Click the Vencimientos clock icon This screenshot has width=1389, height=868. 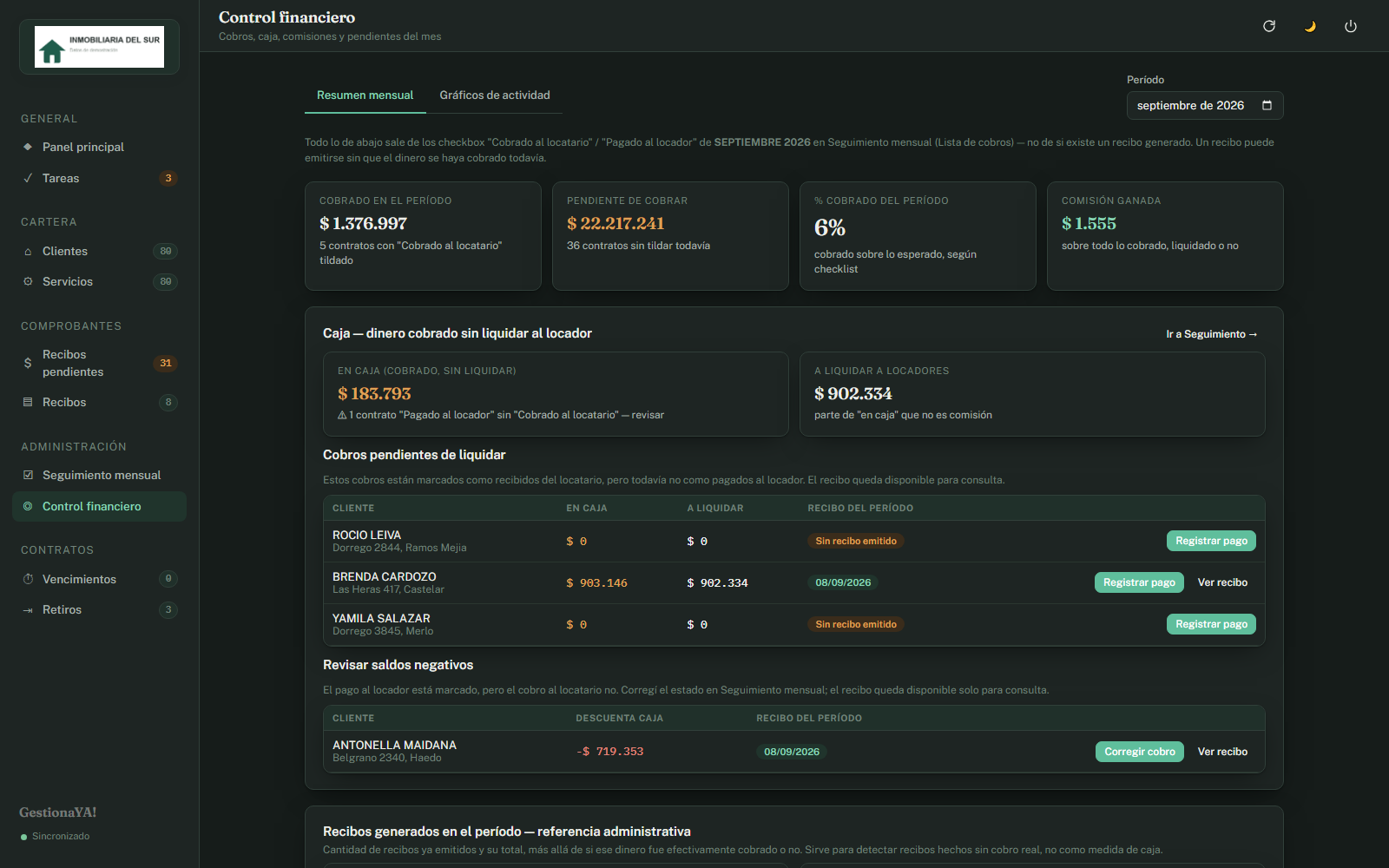tap(28, 579)
